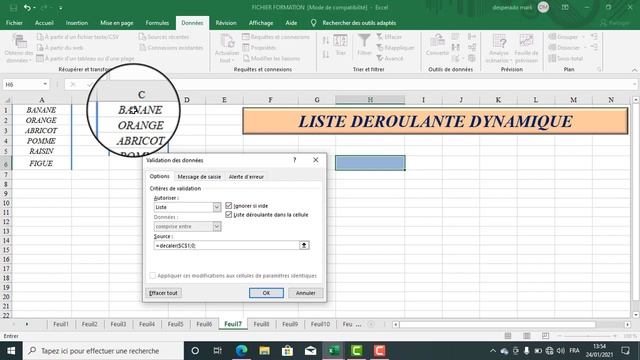Click the Annuler button

305,293
